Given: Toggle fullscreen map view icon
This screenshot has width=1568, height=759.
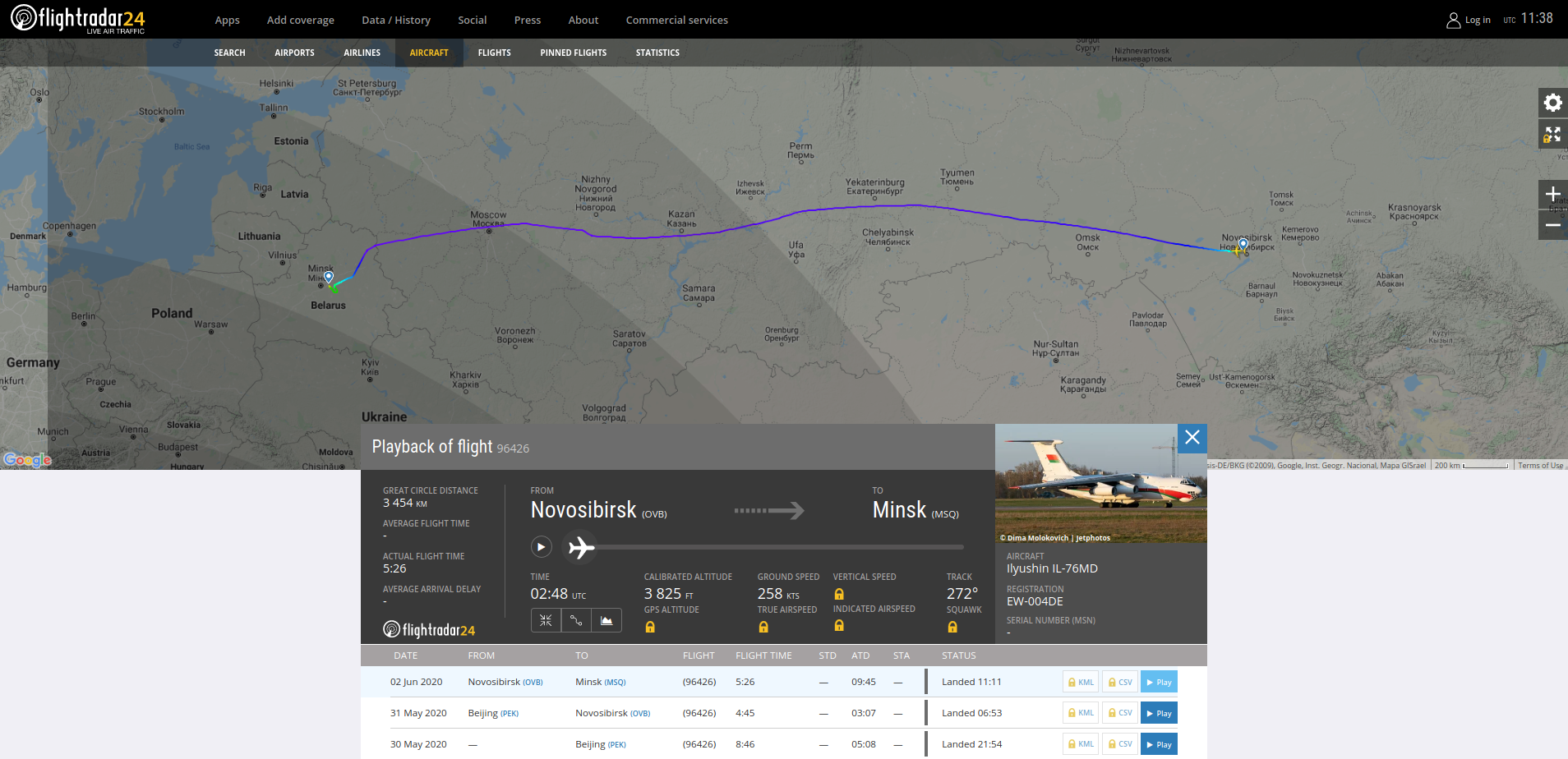Looking at the screenshot, I should tap(1552, 134).
